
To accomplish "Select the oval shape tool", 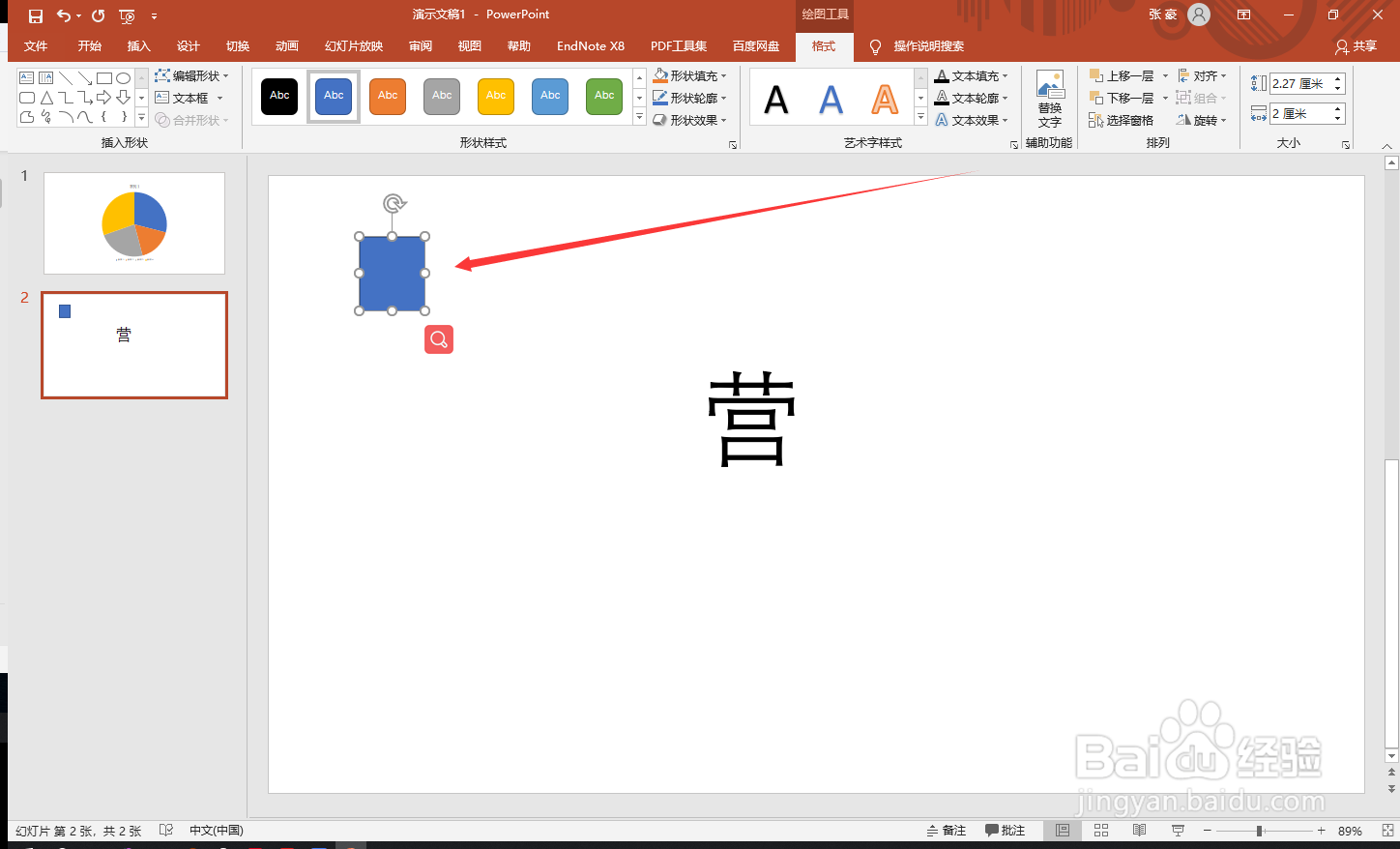I will coord(123,77).
